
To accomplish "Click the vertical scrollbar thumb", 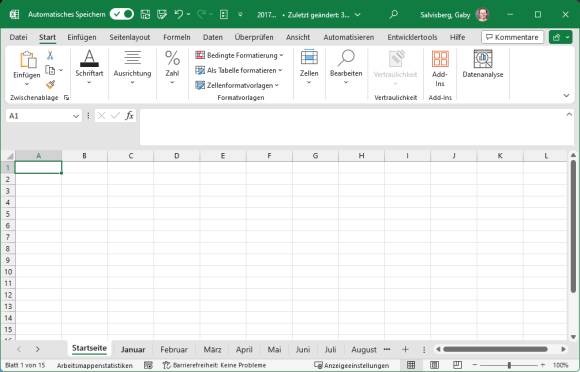I will click(x=573, y=226).
